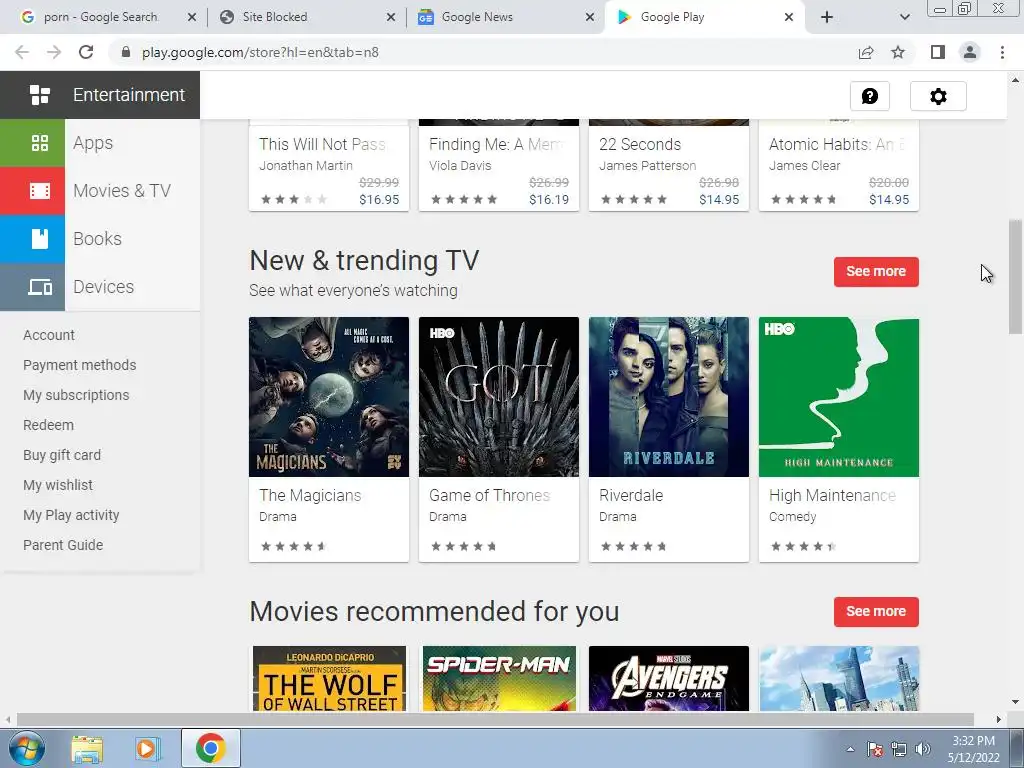Click See more for Movies recommended for you
1024x768 pixels.
click(876, 612)
